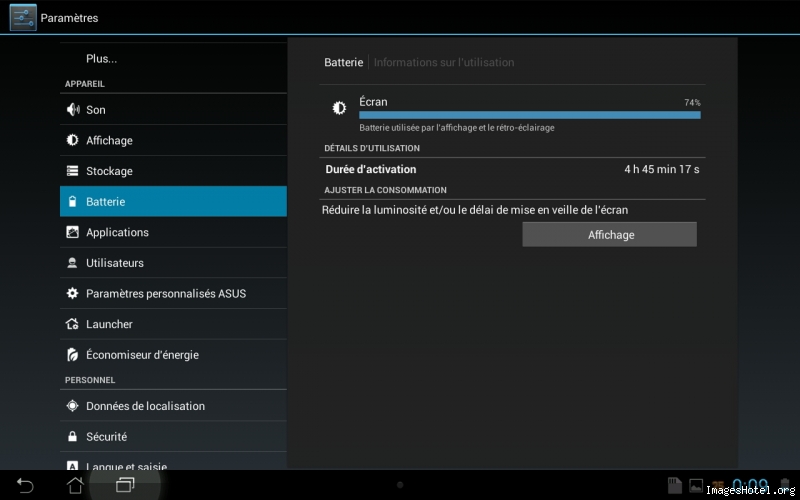Tap the Affichage brightness icon in sidebar

pos(72,141)
